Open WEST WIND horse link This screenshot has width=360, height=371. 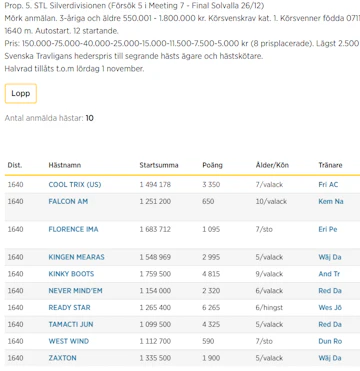(69, 341)
